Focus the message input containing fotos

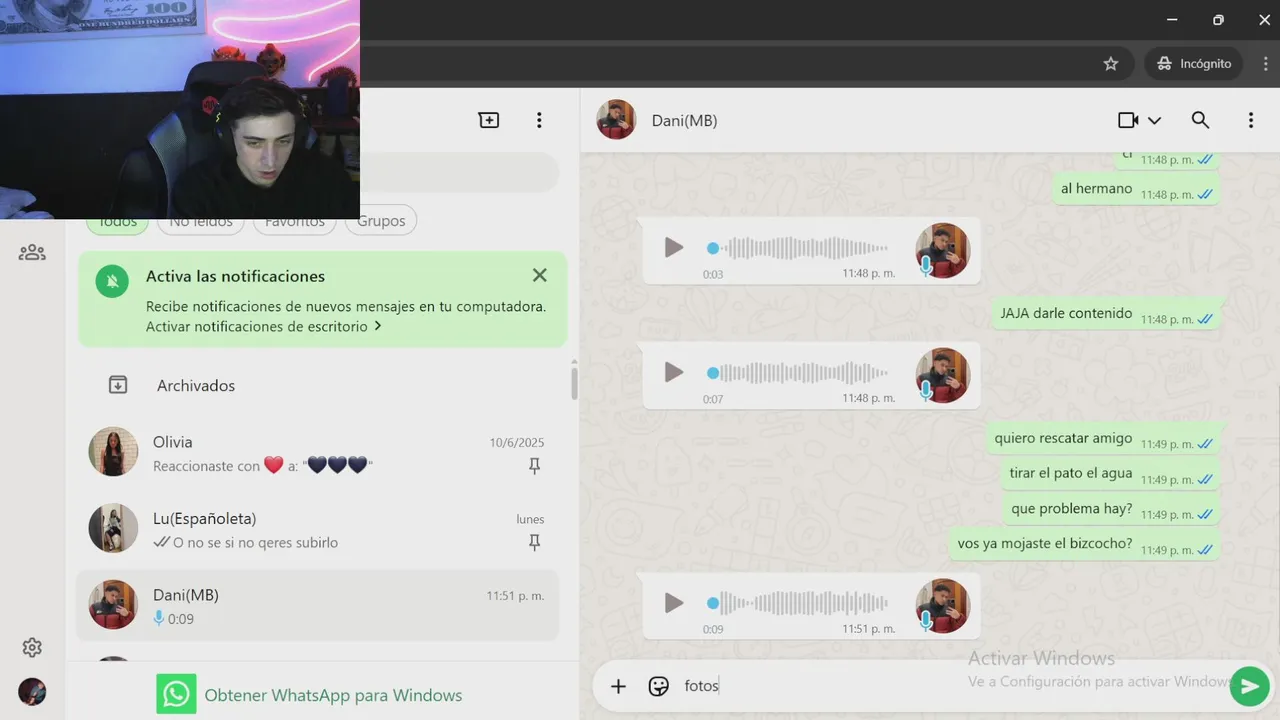click(x=950, y=686)
